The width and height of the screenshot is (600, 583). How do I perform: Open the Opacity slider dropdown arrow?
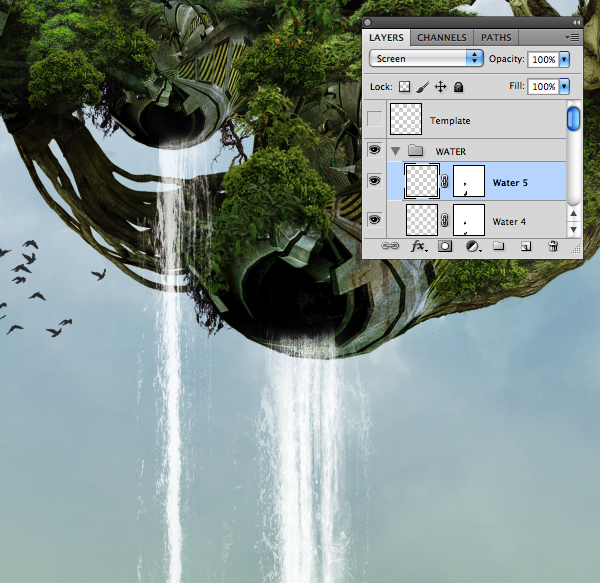(564, 59)
